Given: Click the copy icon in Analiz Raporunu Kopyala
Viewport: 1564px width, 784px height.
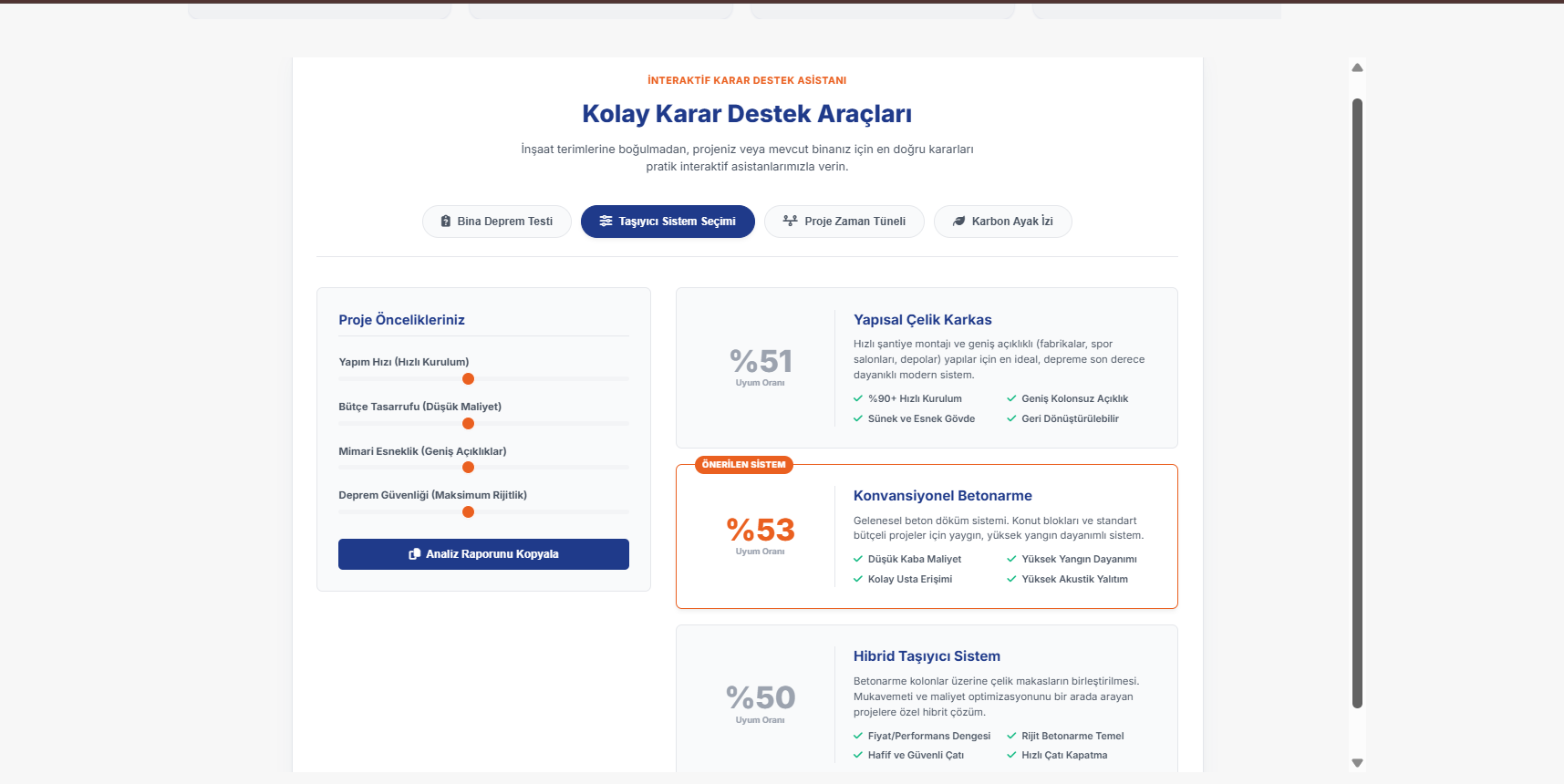Looking at the screenshot, I should pyautogui.click(x=415, y=554).
